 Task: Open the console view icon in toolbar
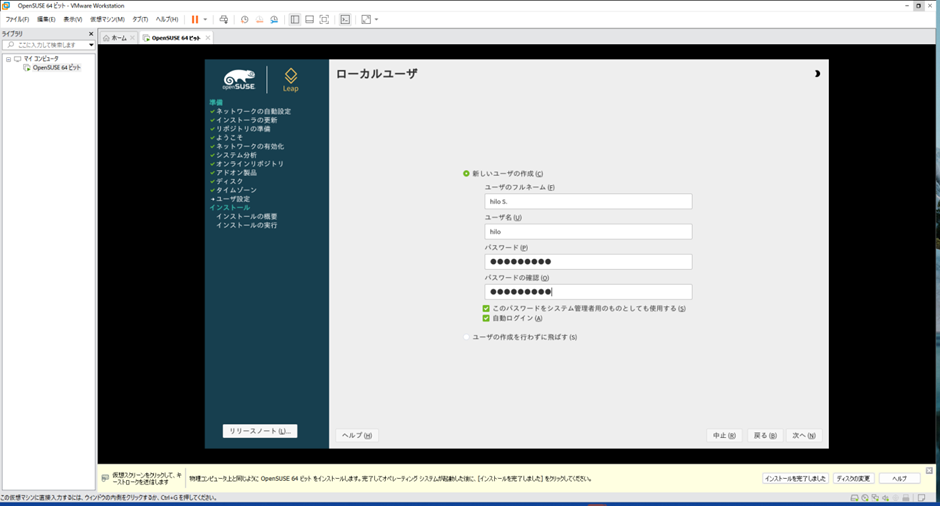[345, 19]
